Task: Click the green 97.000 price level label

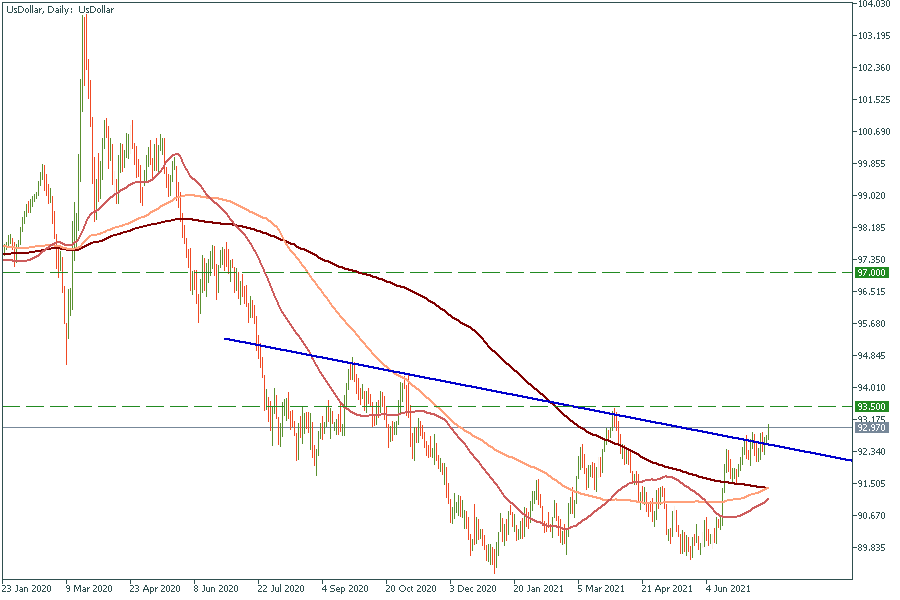Action: click(872, 272)
